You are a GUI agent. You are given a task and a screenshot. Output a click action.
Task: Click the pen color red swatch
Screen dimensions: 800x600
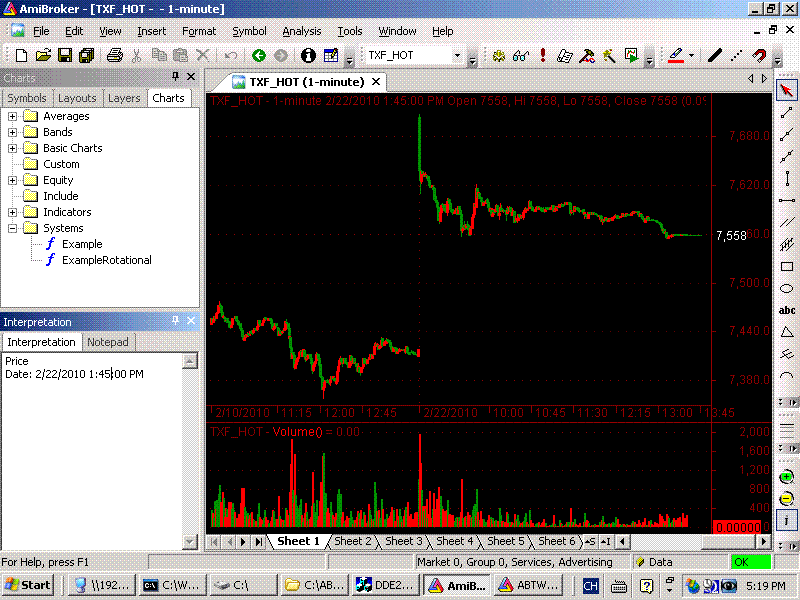click(676, 55)
